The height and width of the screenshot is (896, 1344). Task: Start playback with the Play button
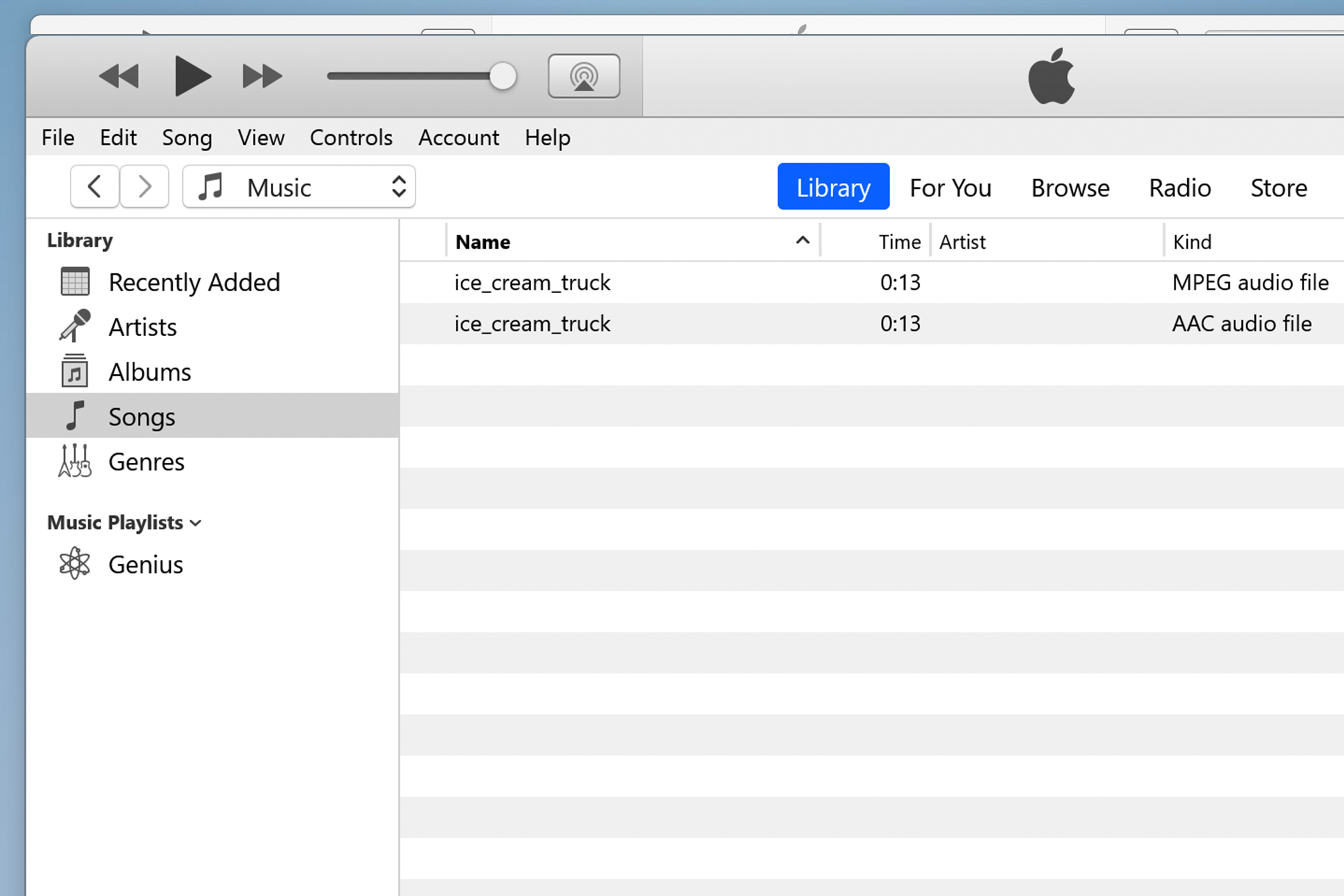pos(193,76)
